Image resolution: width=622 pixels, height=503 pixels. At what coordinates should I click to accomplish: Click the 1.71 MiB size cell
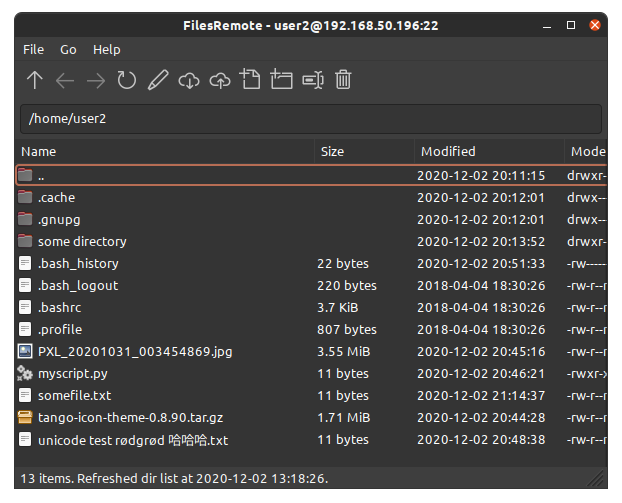pos(344,418)
